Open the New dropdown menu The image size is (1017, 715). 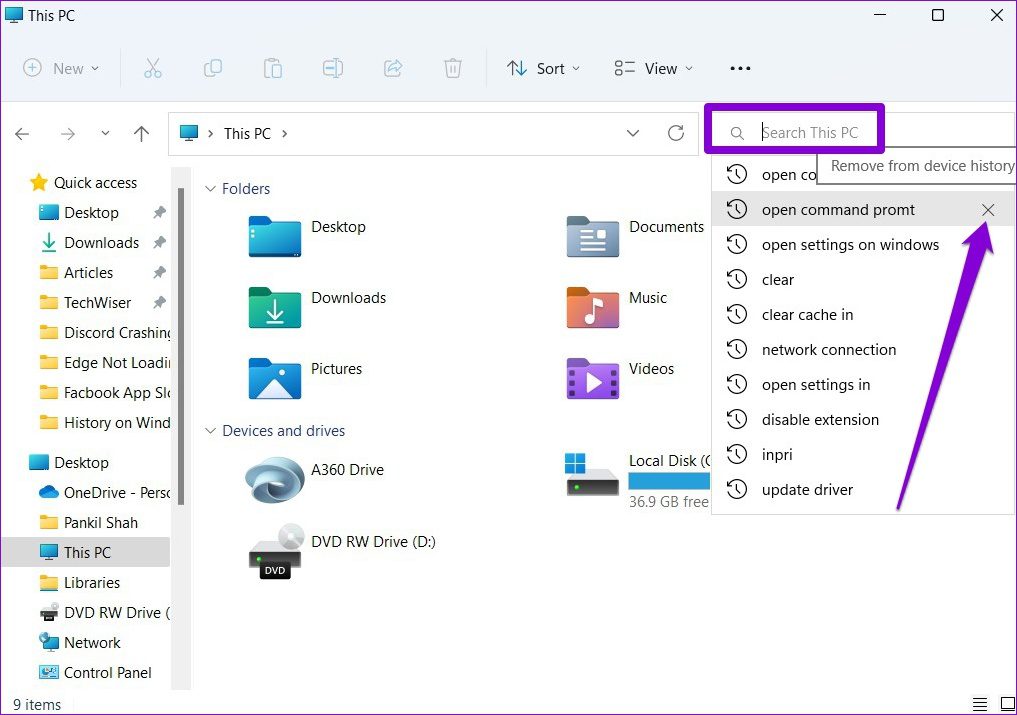click(x=61, y=68)
